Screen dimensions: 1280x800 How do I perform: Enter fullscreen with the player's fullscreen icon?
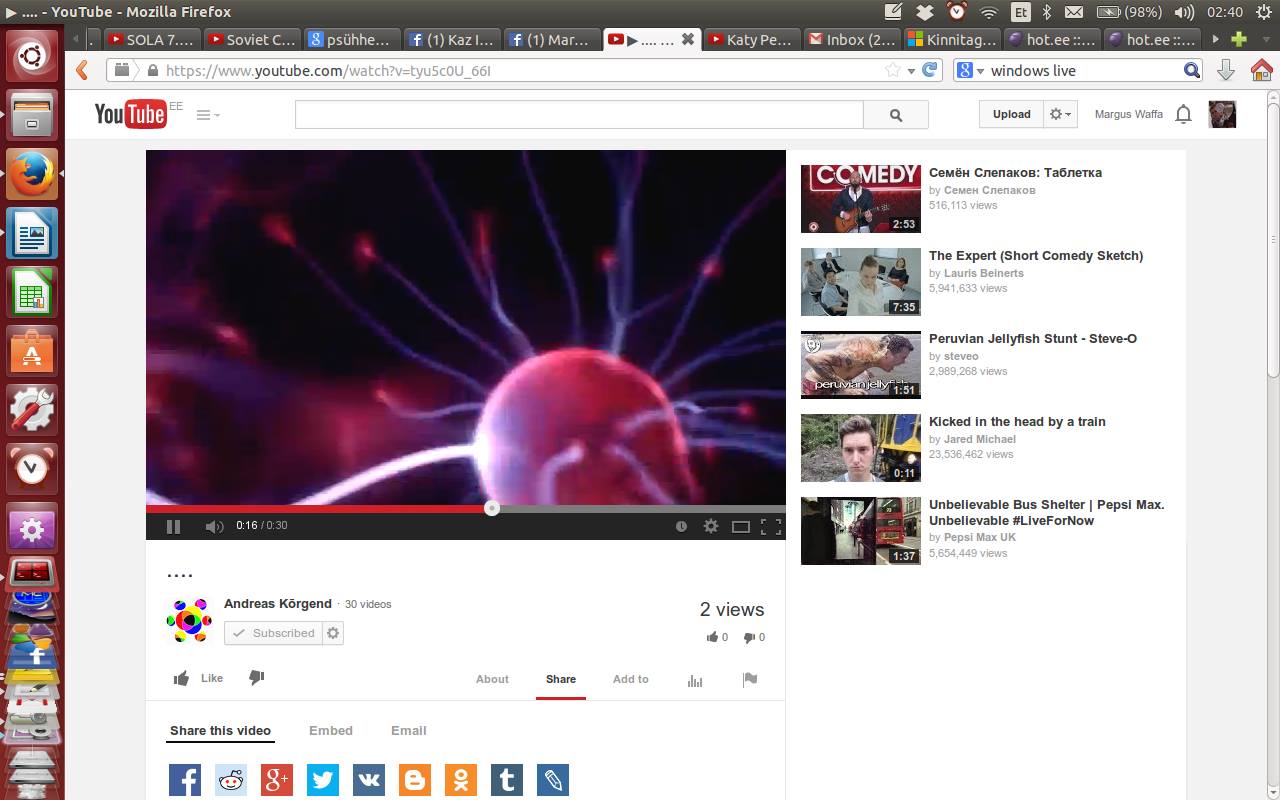(x=771, y=526)
